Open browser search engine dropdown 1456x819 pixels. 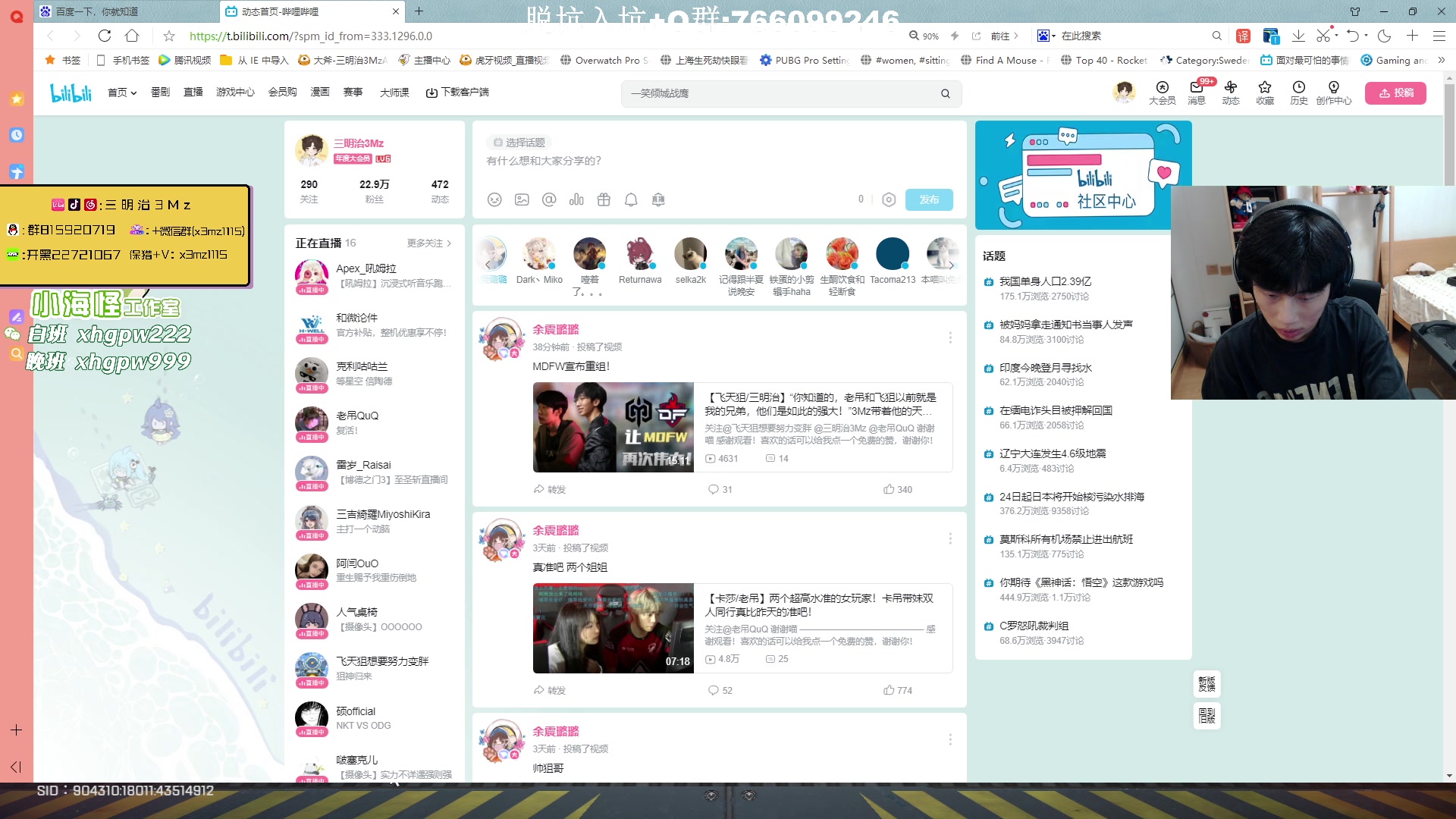pyautogui.click(x=1046, y=36)
